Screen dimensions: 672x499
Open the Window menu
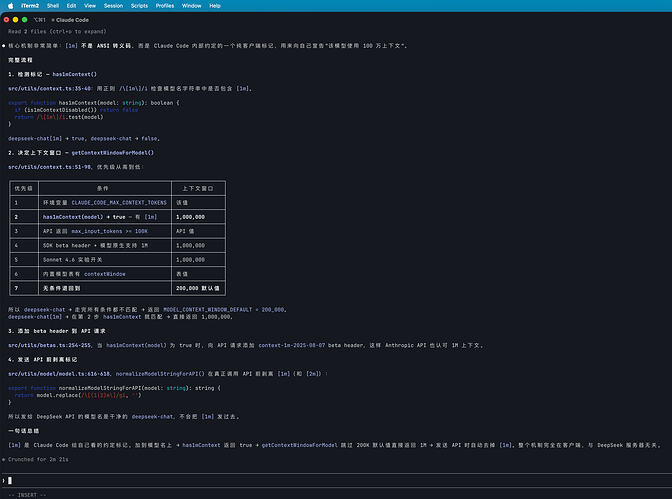tap(192, 6)
